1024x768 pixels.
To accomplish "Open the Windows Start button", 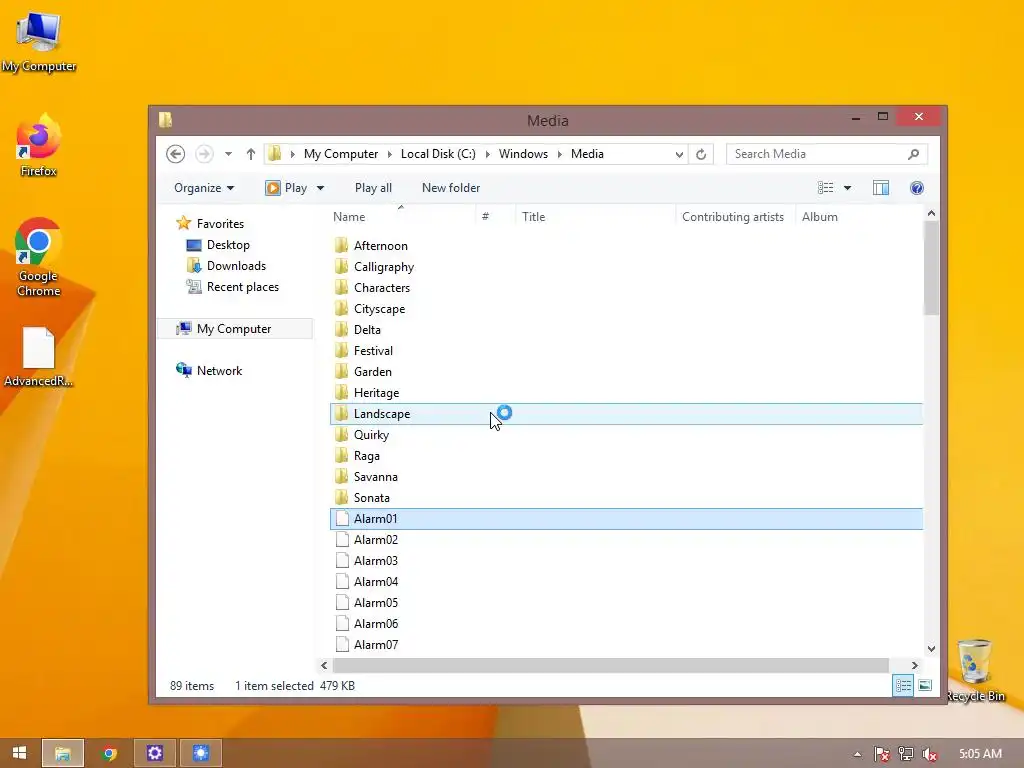I will pos(19,753).
